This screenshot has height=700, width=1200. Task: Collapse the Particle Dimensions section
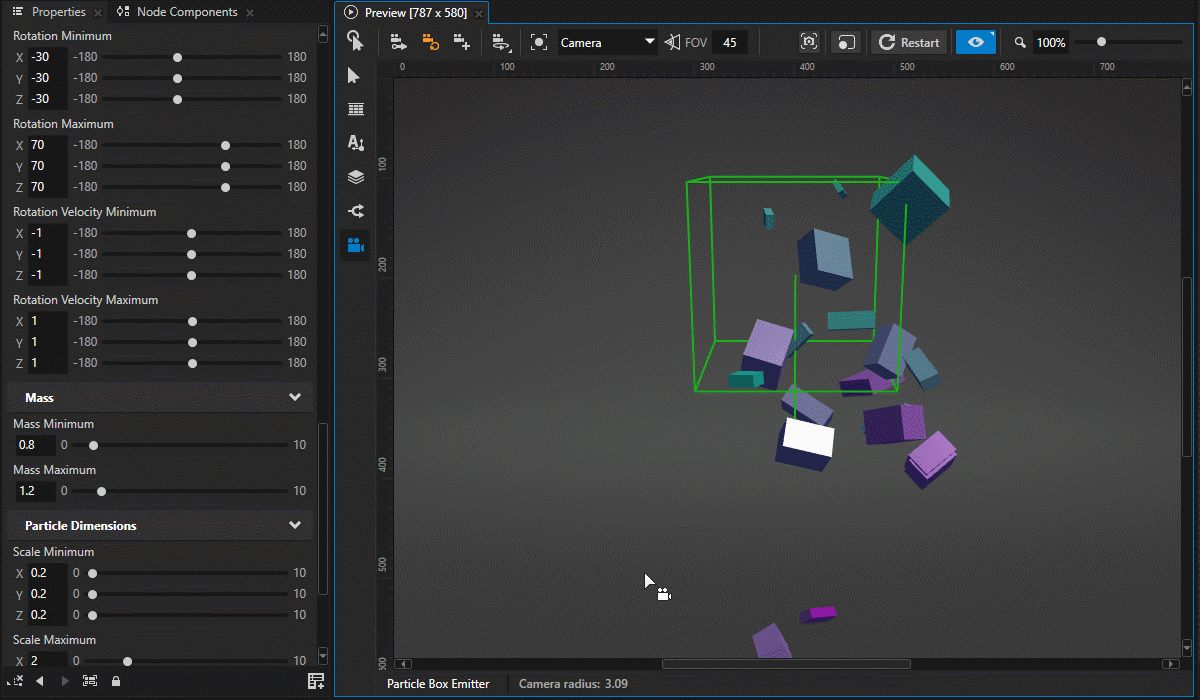pos(294,525)
